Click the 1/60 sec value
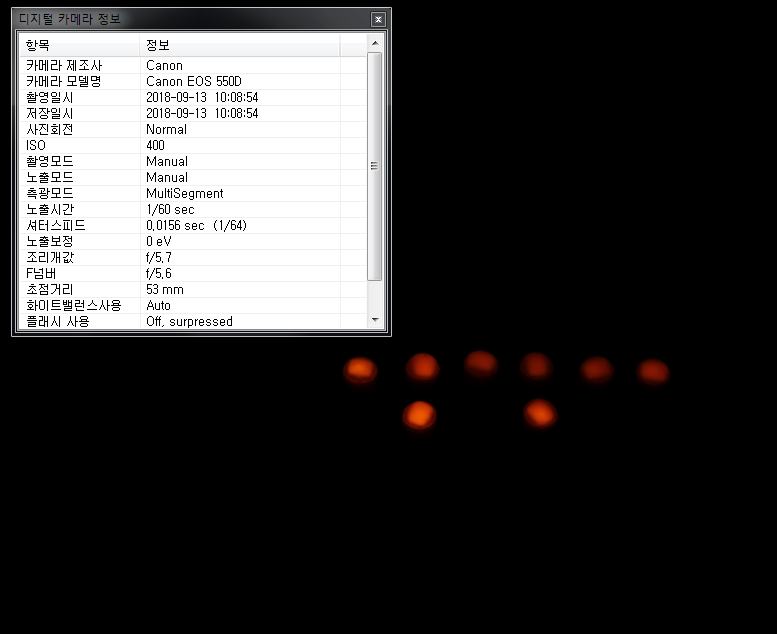Screen dimensions: 777x634 (170, 209)
